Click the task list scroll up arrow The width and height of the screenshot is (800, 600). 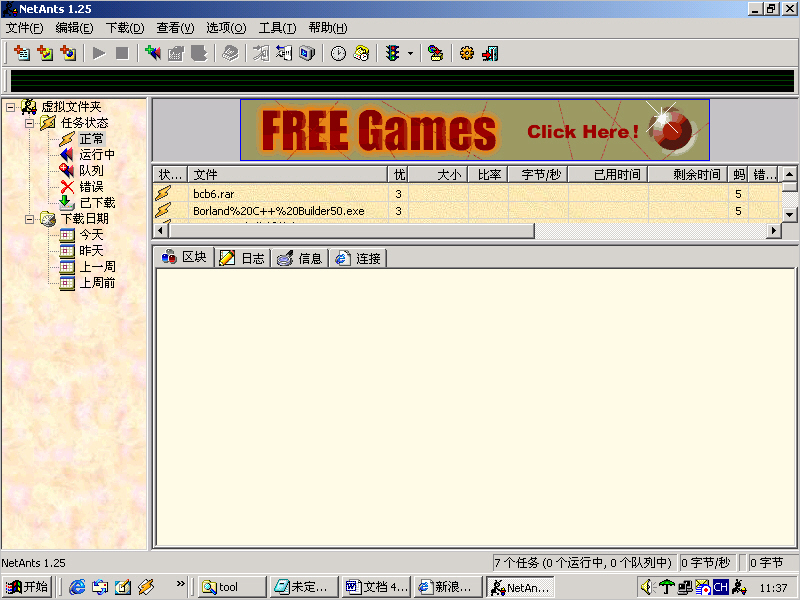pos(789,174)
